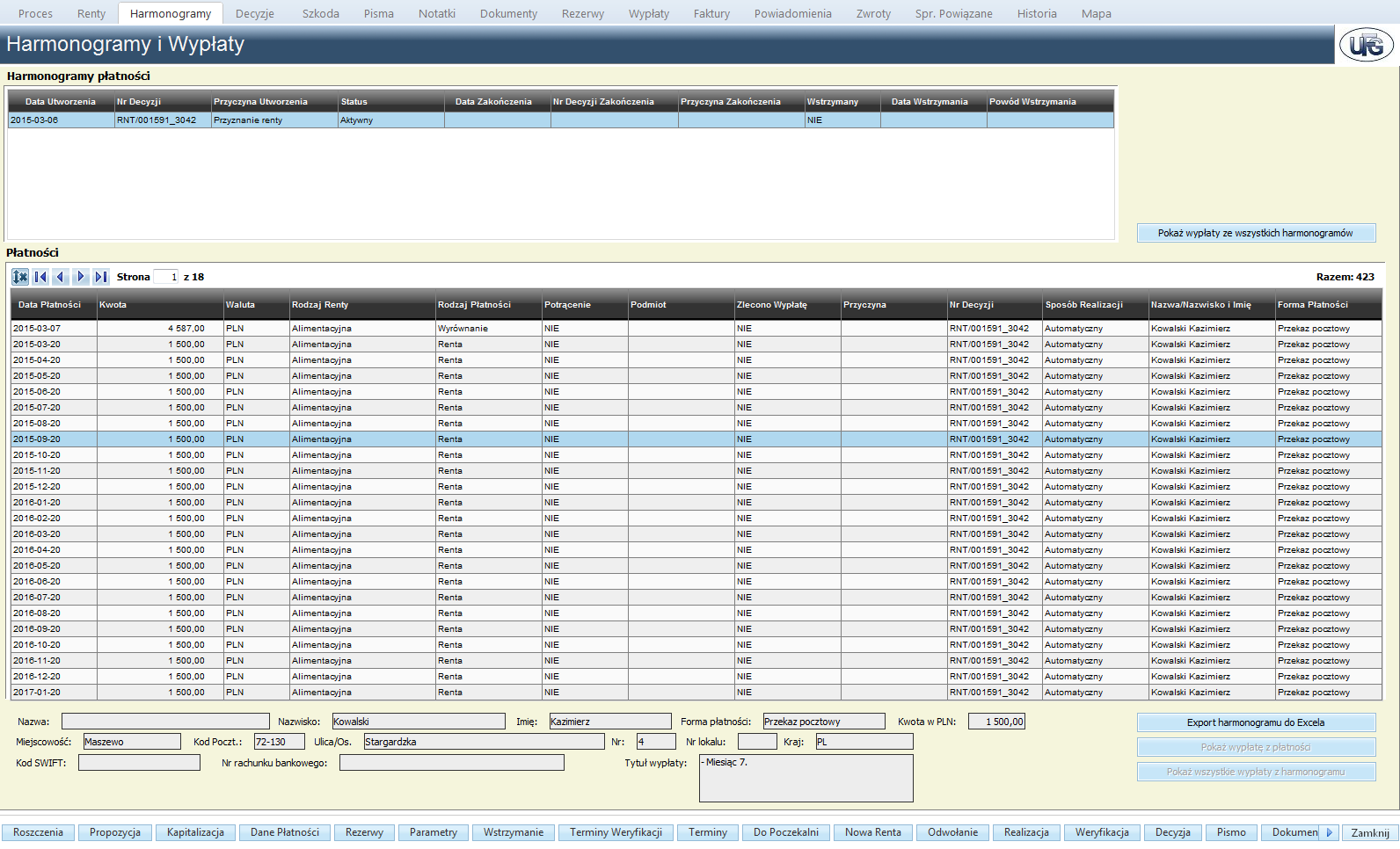Open the Spr. Powiązane tab
This screenshot has height=849, width=1400.
(x=954, y=13)
